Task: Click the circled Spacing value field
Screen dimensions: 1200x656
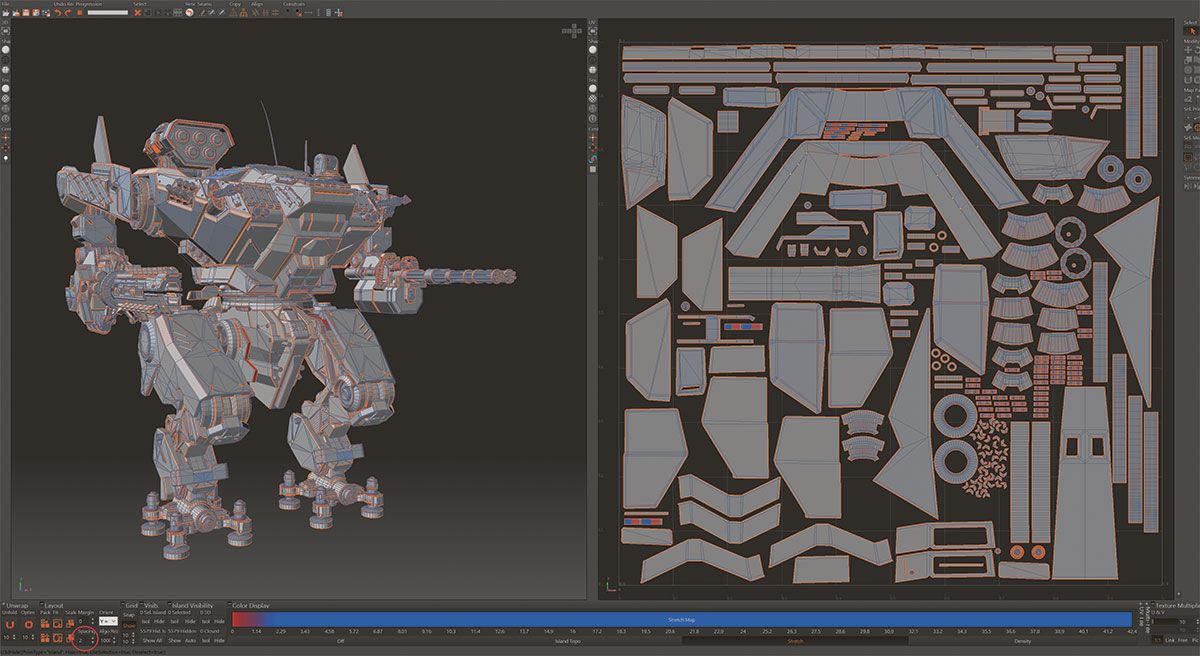Action: pos(84,640)
